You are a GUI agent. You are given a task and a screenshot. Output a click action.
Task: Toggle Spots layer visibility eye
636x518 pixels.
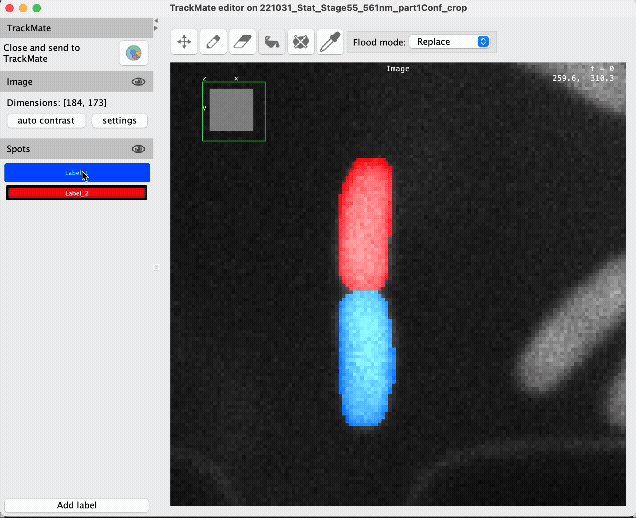pos(139,149)
